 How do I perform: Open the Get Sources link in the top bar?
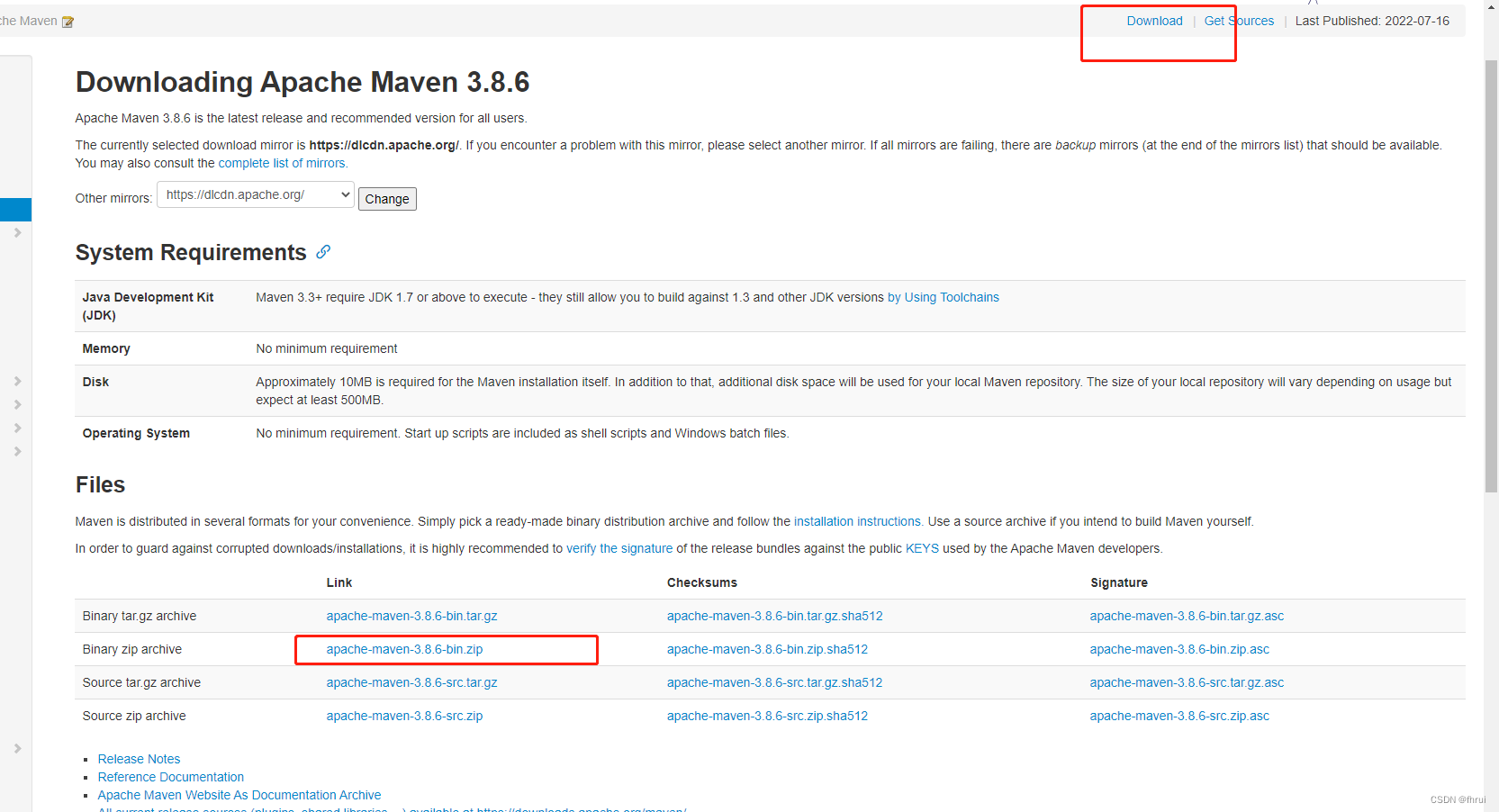pyautogui.click(x=1239, y=21)
